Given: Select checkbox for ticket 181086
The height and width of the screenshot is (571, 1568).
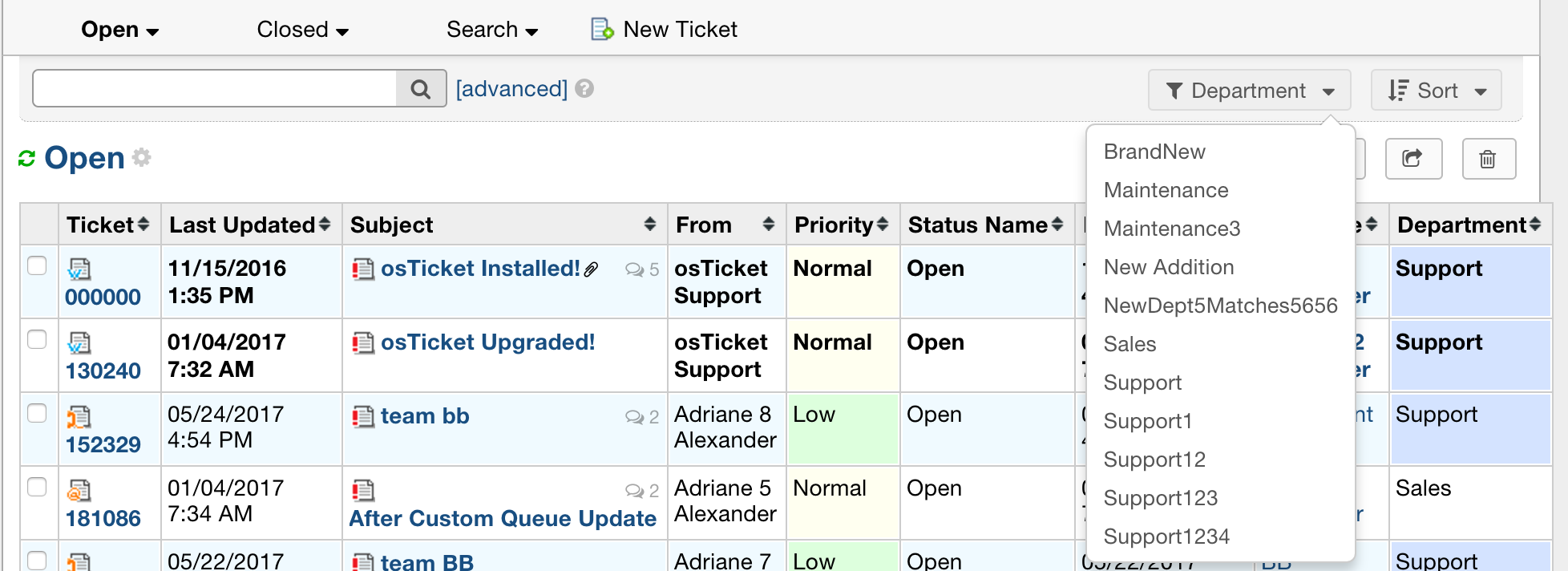Looking at the screenshot, I should coord(37,487).
